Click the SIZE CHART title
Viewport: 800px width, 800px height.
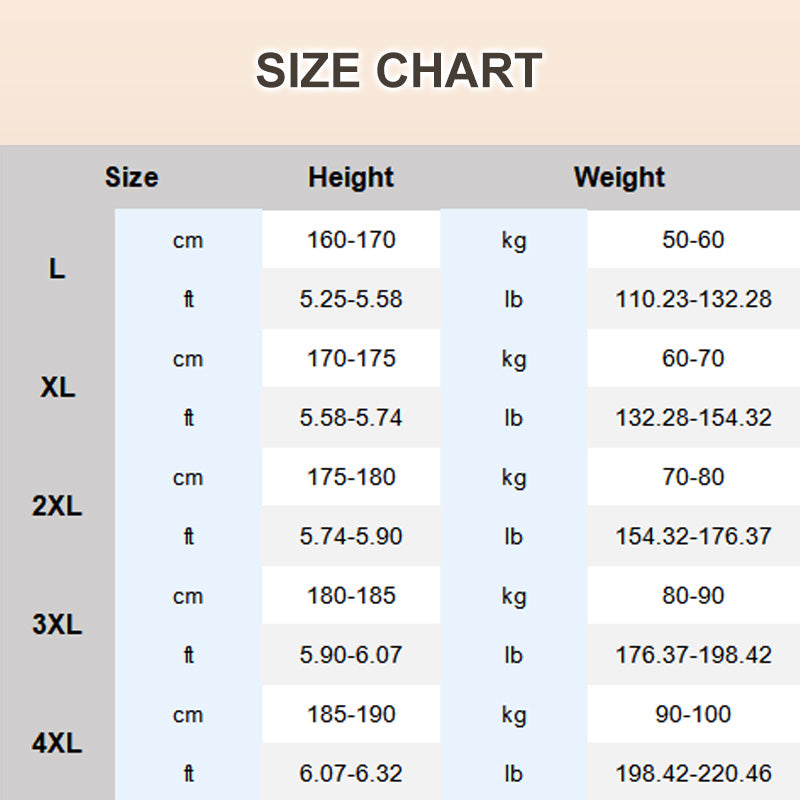pos(399,71)
